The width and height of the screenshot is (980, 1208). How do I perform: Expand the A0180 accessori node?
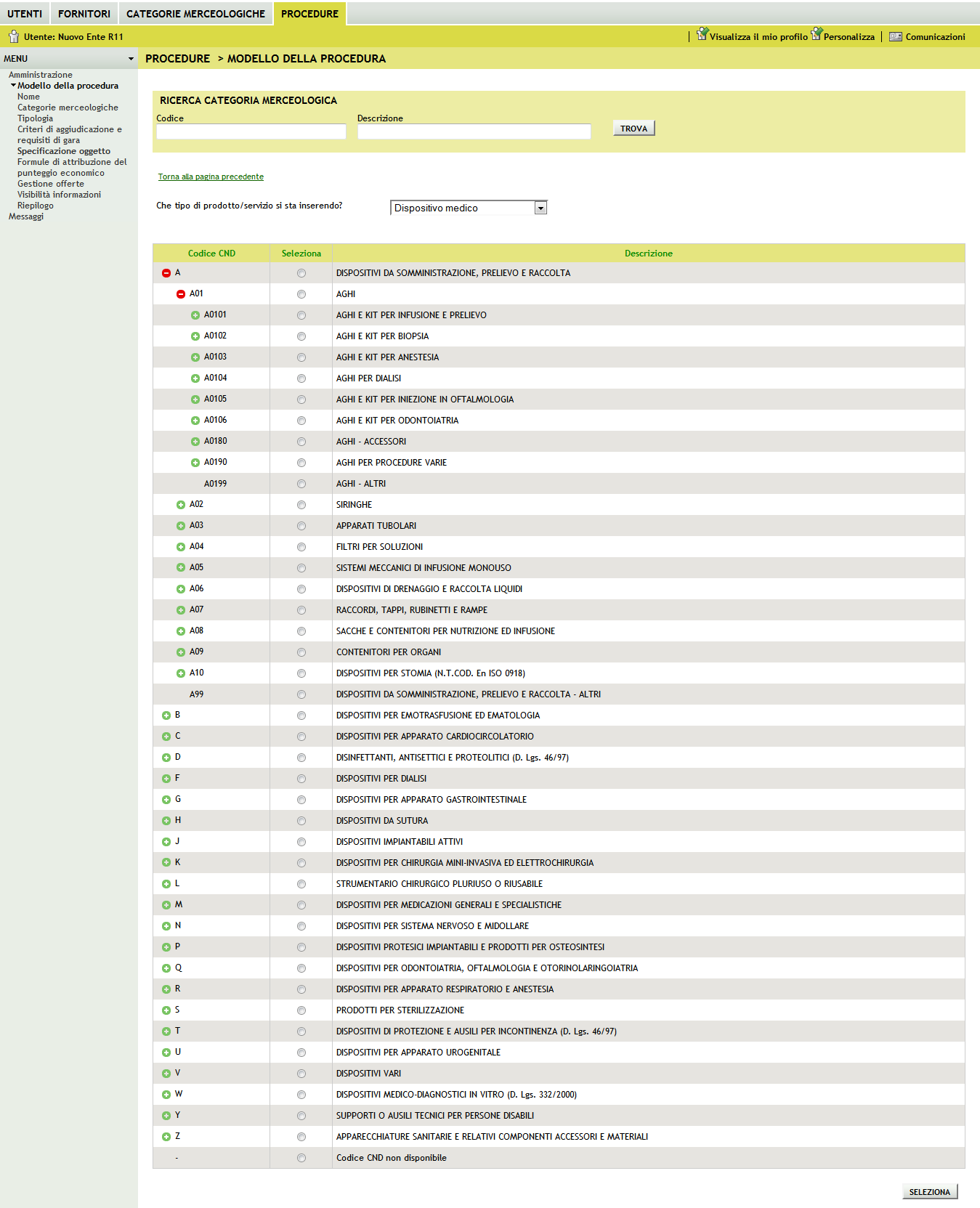click(x=195, y=442)
